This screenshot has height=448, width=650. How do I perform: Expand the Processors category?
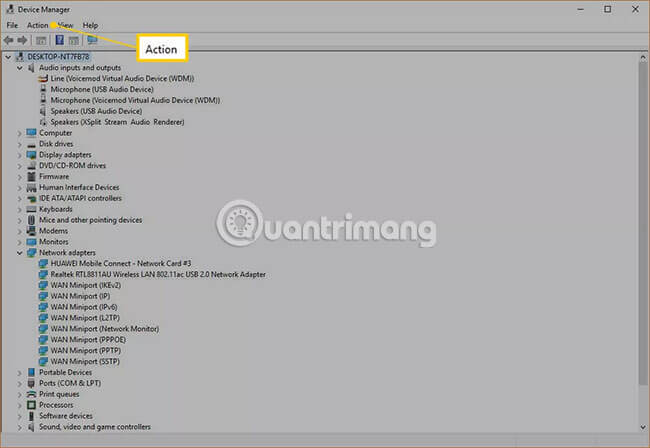pos(19,405)
